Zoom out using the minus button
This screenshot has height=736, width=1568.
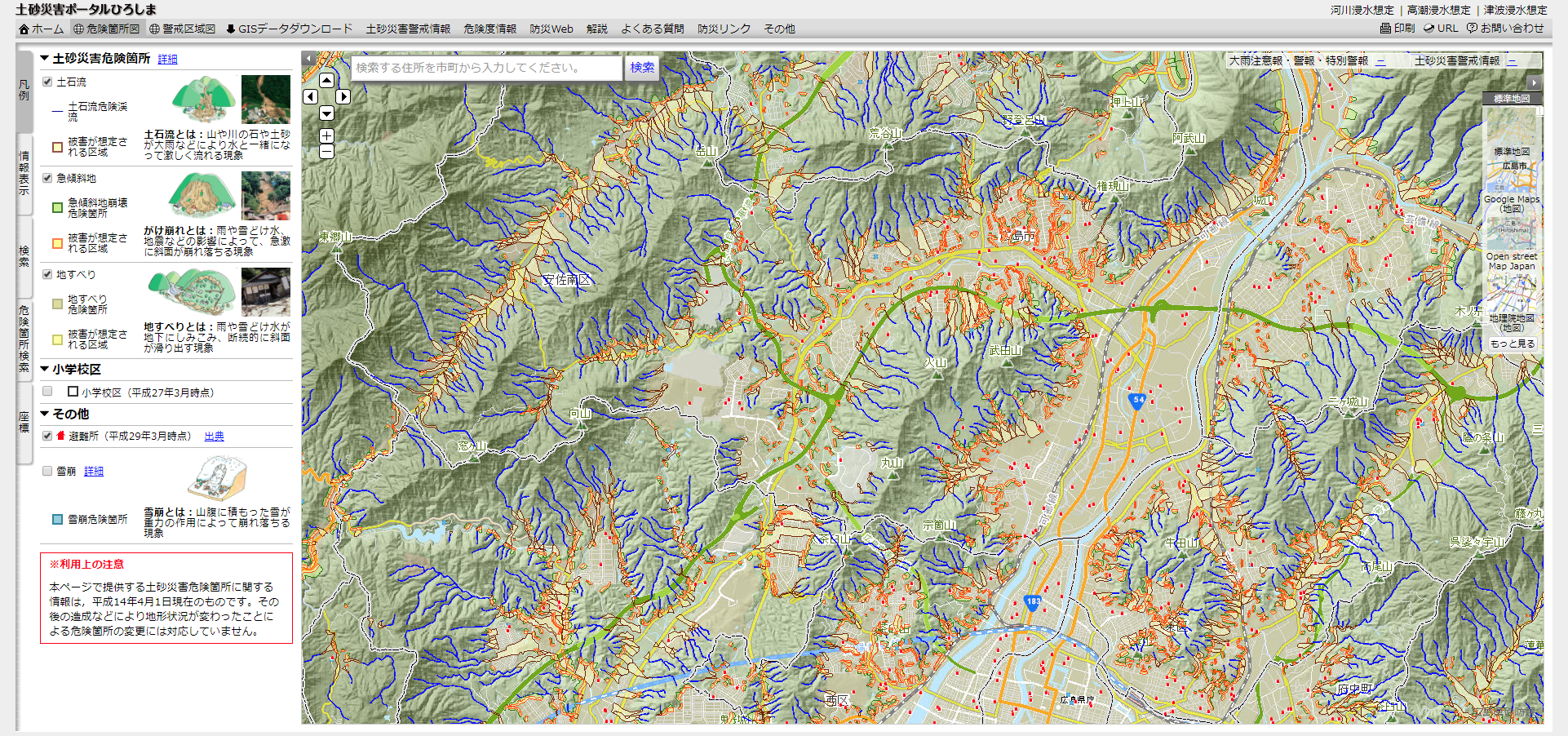[326, 151]
